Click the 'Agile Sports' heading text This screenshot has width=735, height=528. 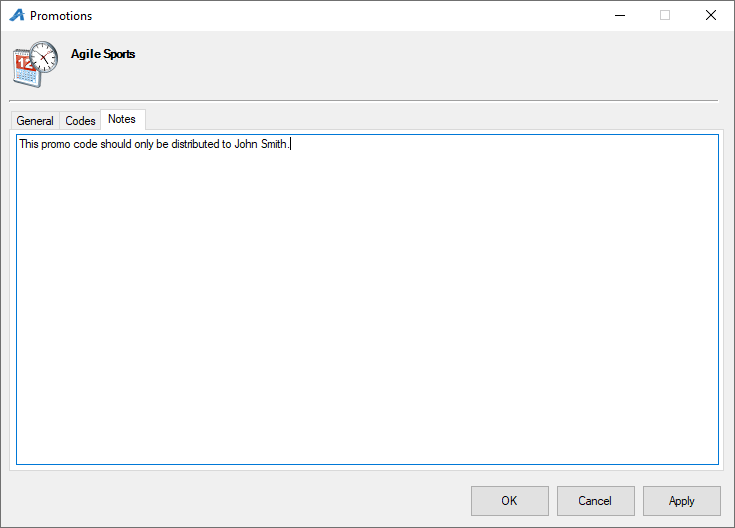point(103,54)
